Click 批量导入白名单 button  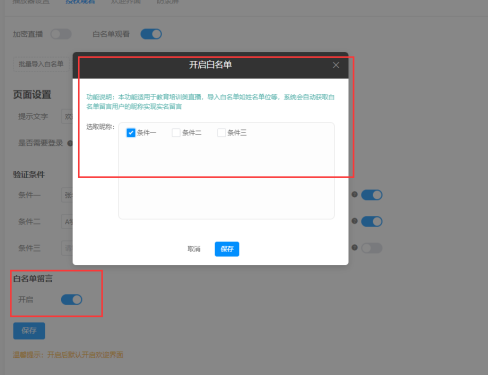click(41, 64)
